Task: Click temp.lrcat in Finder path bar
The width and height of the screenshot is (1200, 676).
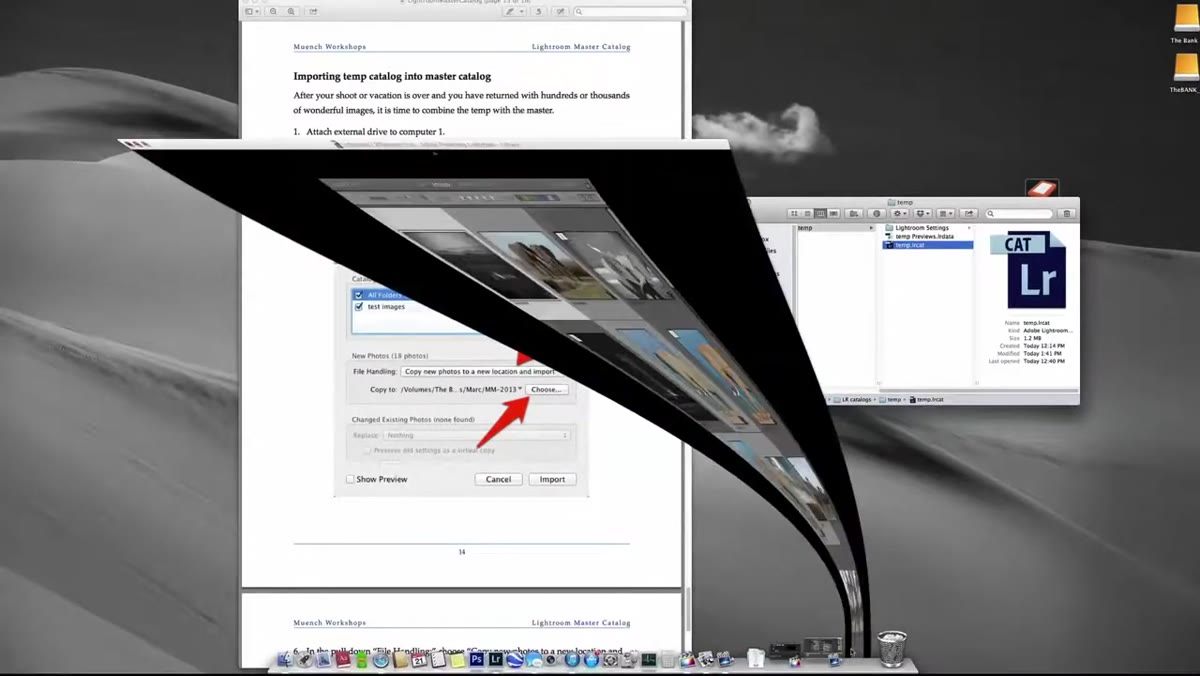Action: [x=926, y=399]
